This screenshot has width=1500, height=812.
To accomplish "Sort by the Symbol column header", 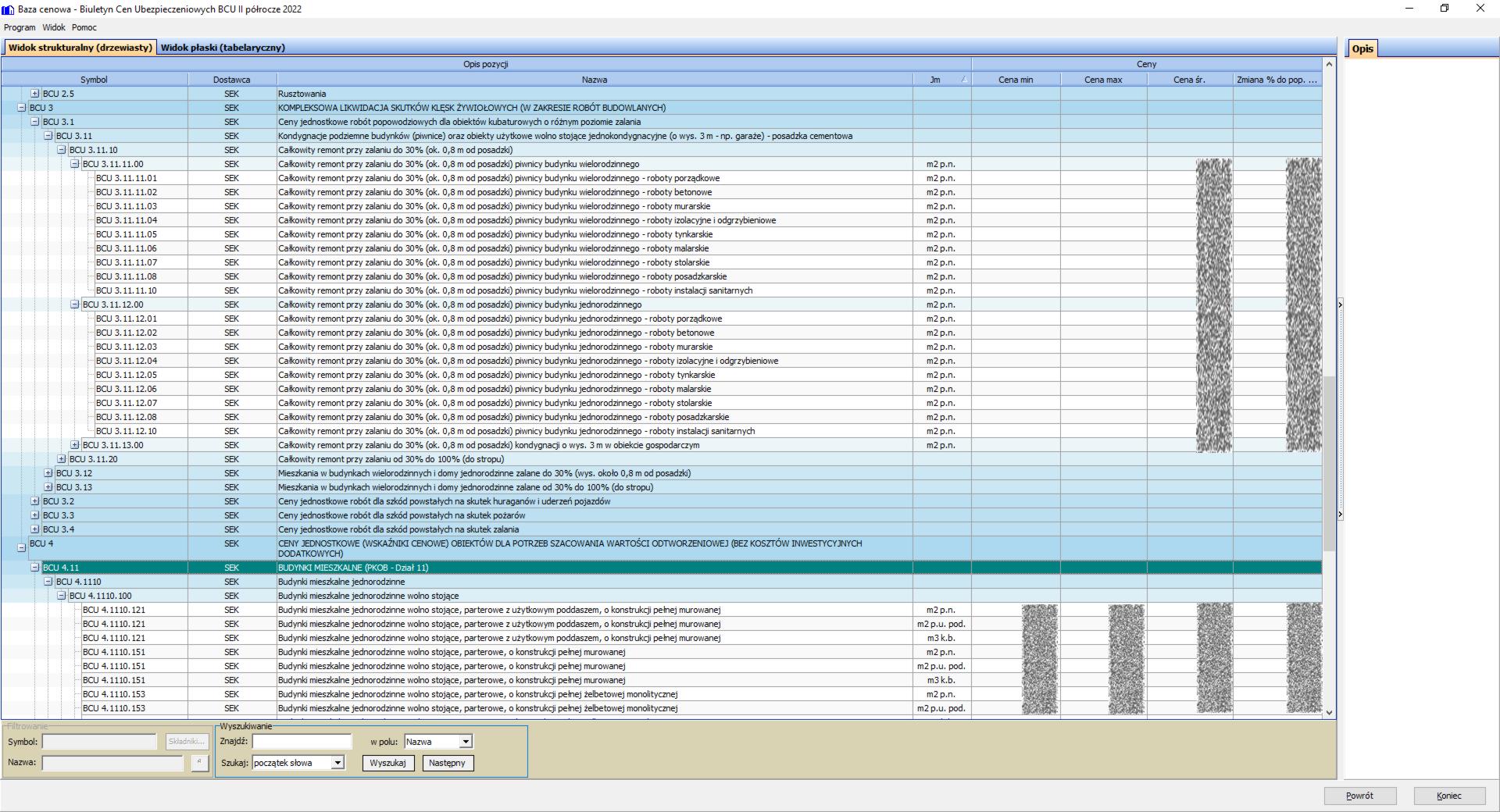I will (x=94, y=80).
